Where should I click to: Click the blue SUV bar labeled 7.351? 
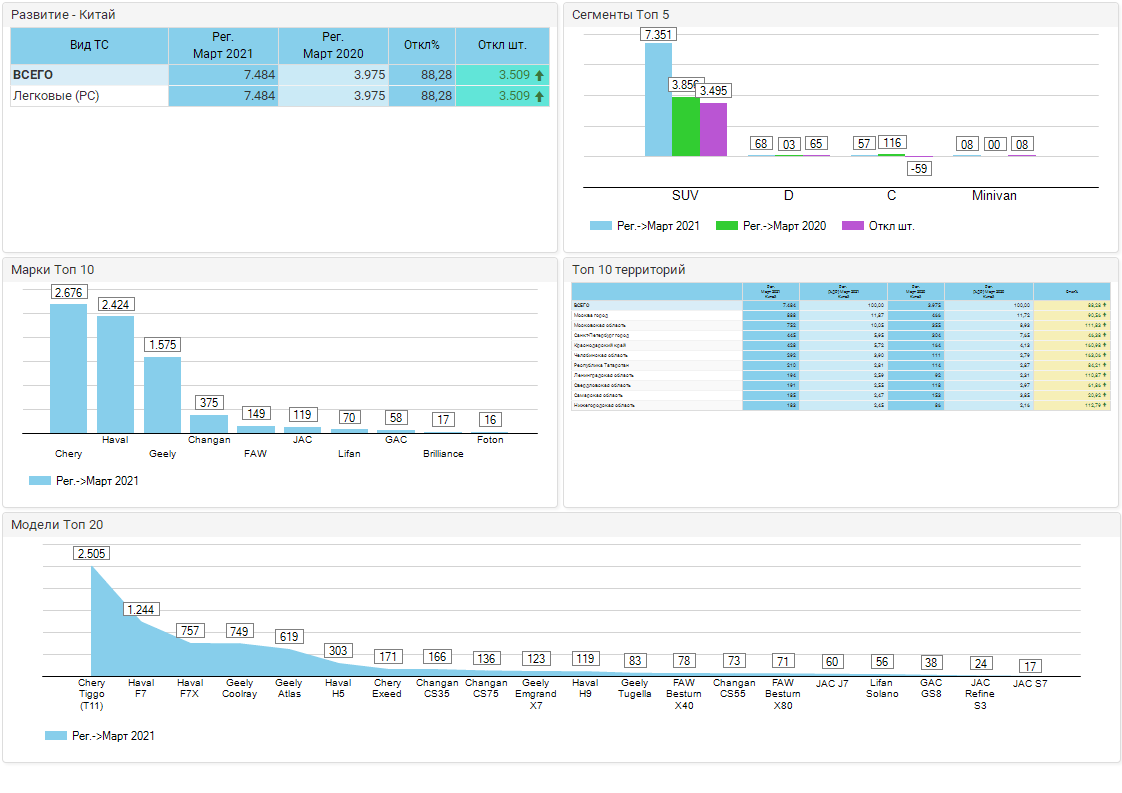[658, 100]
